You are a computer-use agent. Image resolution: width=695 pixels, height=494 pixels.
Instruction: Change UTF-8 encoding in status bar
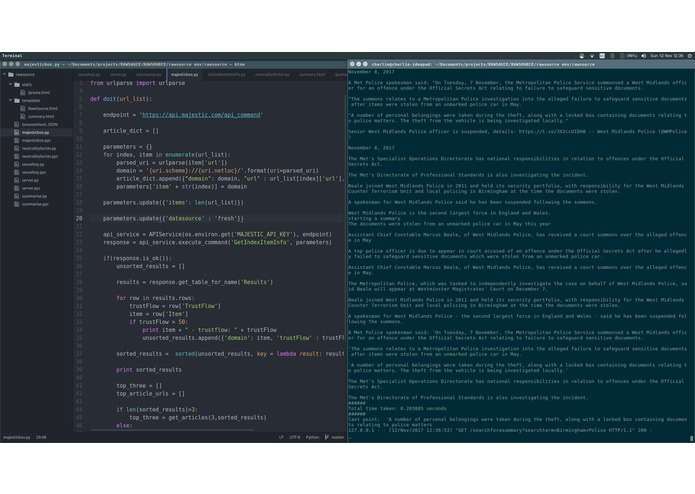[295, 437]
